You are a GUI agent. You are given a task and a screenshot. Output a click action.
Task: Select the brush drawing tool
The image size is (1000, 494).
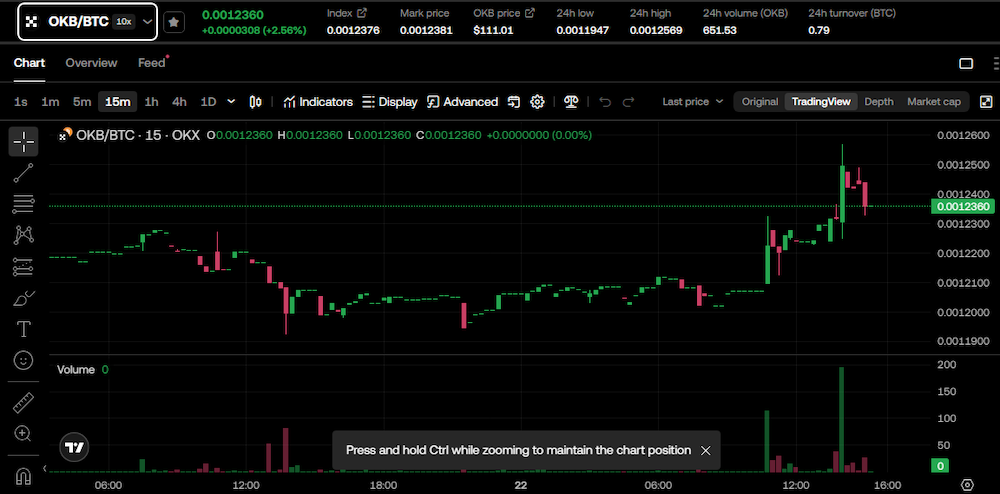click(23, 298)
